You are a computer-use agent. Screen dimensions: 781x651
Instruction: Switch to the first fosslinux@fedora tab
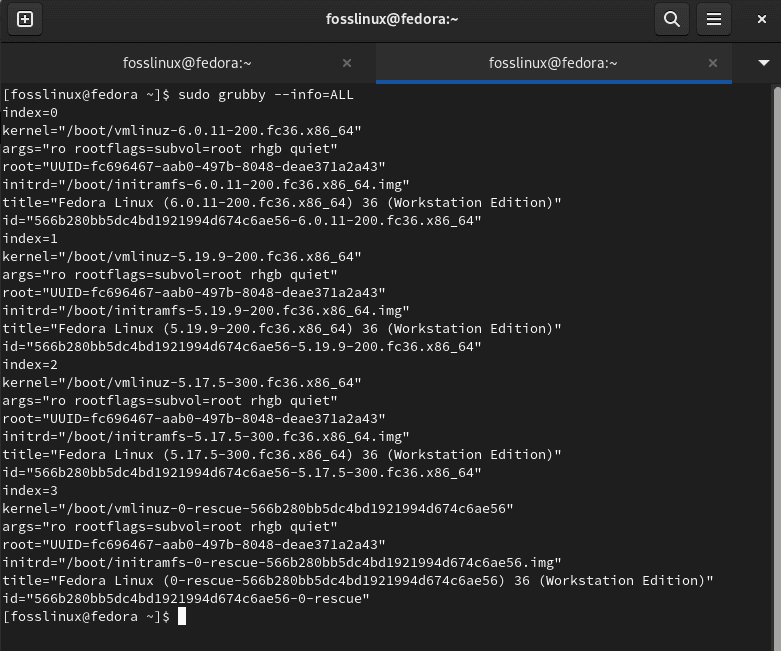(x=187, y=63)
